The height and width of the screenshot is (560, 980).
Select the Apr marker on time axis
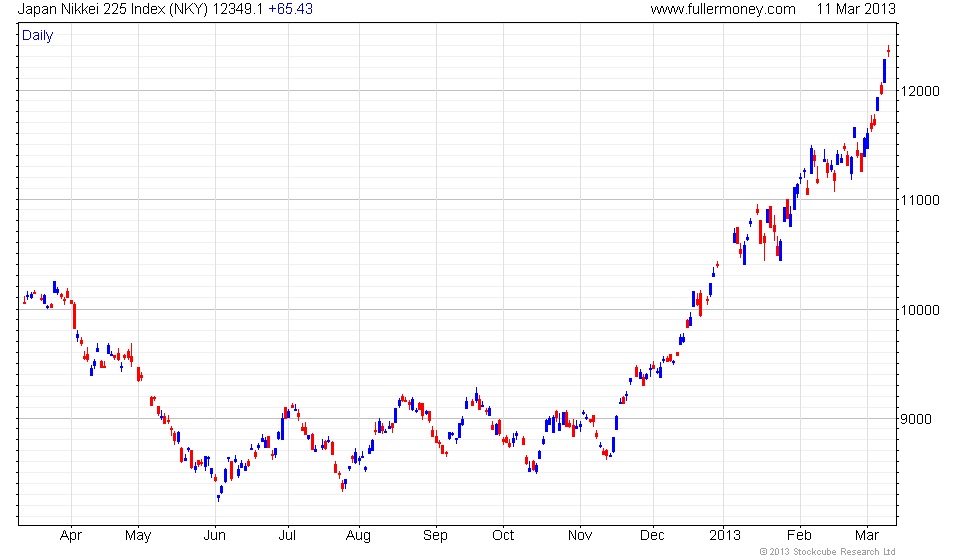tap(71, 535)
